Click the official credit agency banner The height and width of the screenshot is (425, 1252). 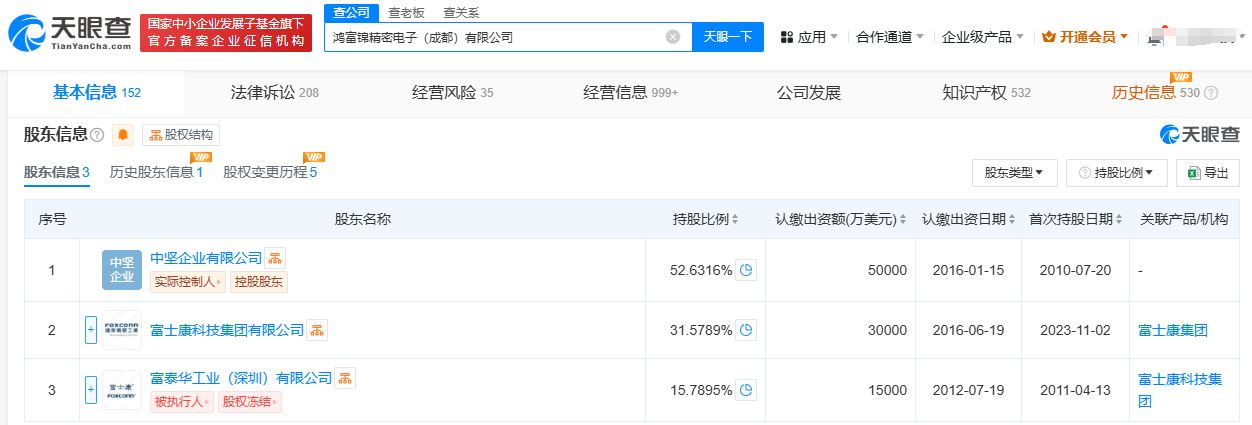[226, 34]
